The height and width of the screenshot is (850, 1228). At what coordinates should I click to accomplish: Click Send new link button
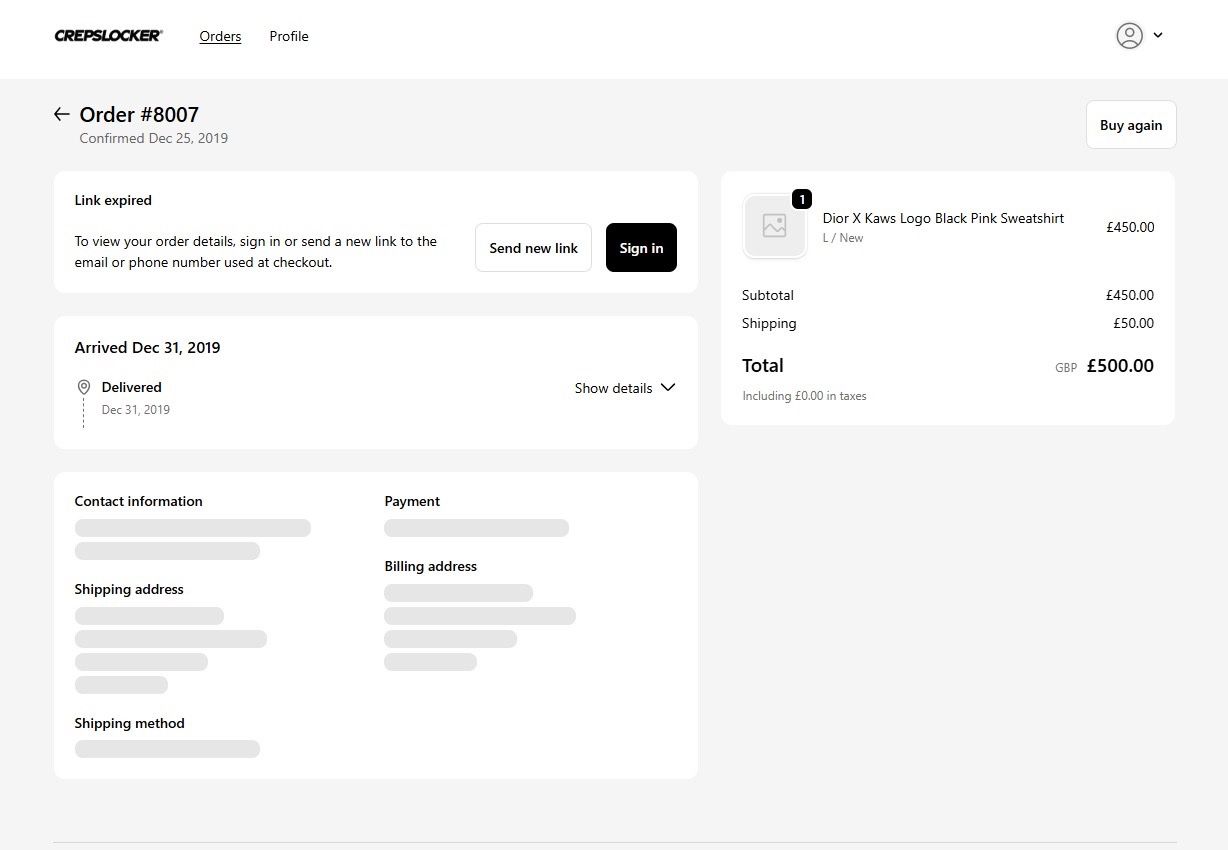coord(533,248)
